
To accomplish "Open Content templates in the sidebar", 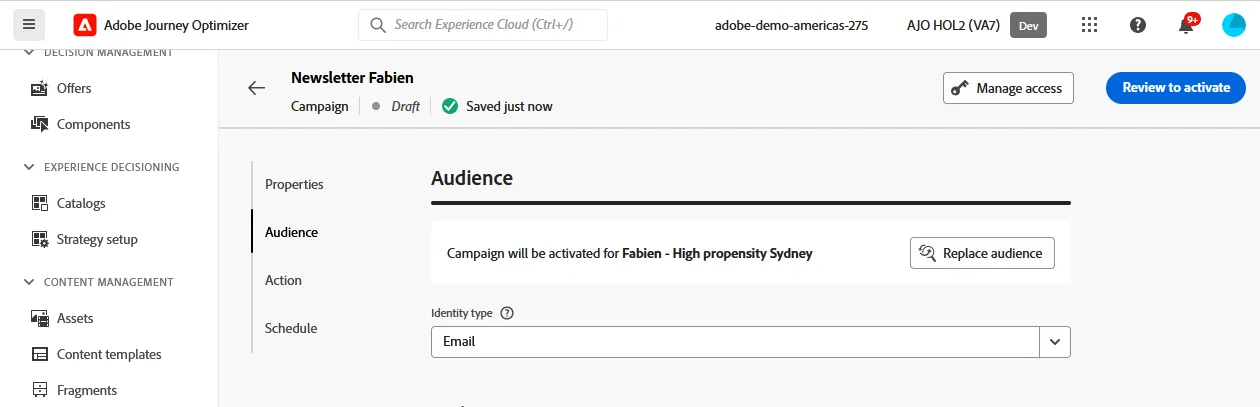I will [x=109, y=354].
